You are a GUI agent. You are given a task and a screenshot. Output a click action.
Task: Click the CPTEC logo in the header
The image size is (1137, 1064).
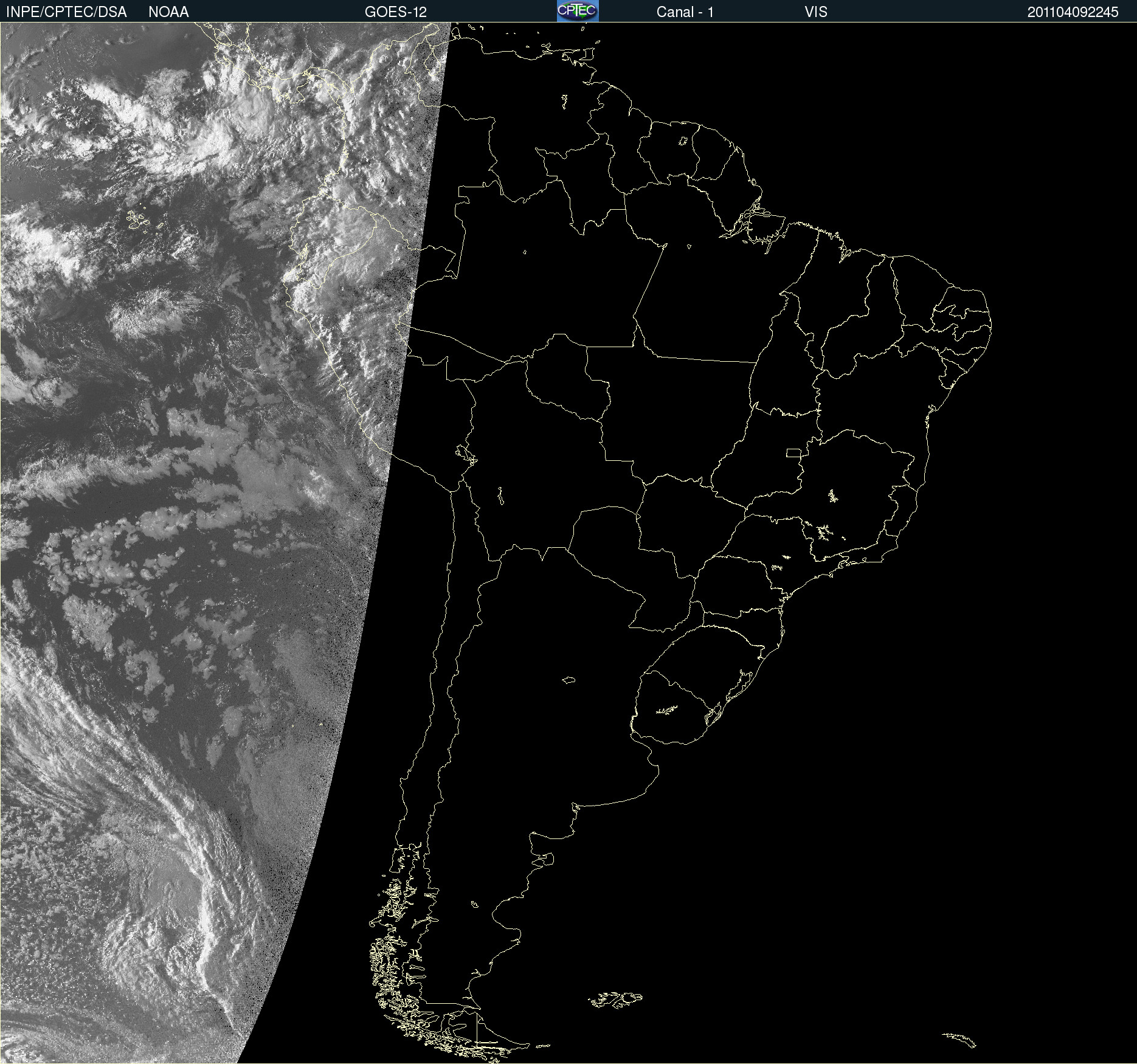point(578,11)
